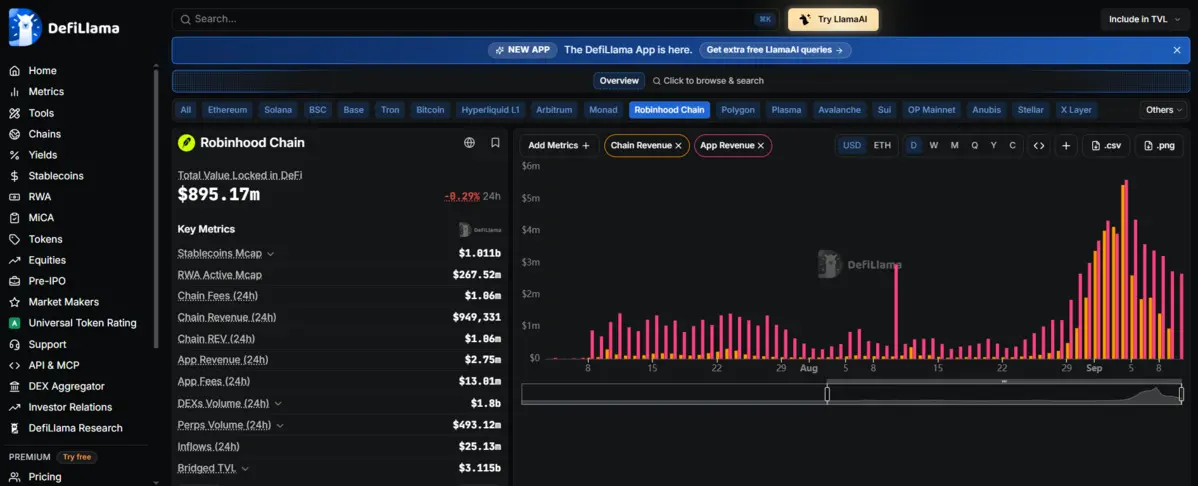Open DefiLlama Research in sidebar
The width and height of the screenshot is (1198, 486).
[76, 428]
